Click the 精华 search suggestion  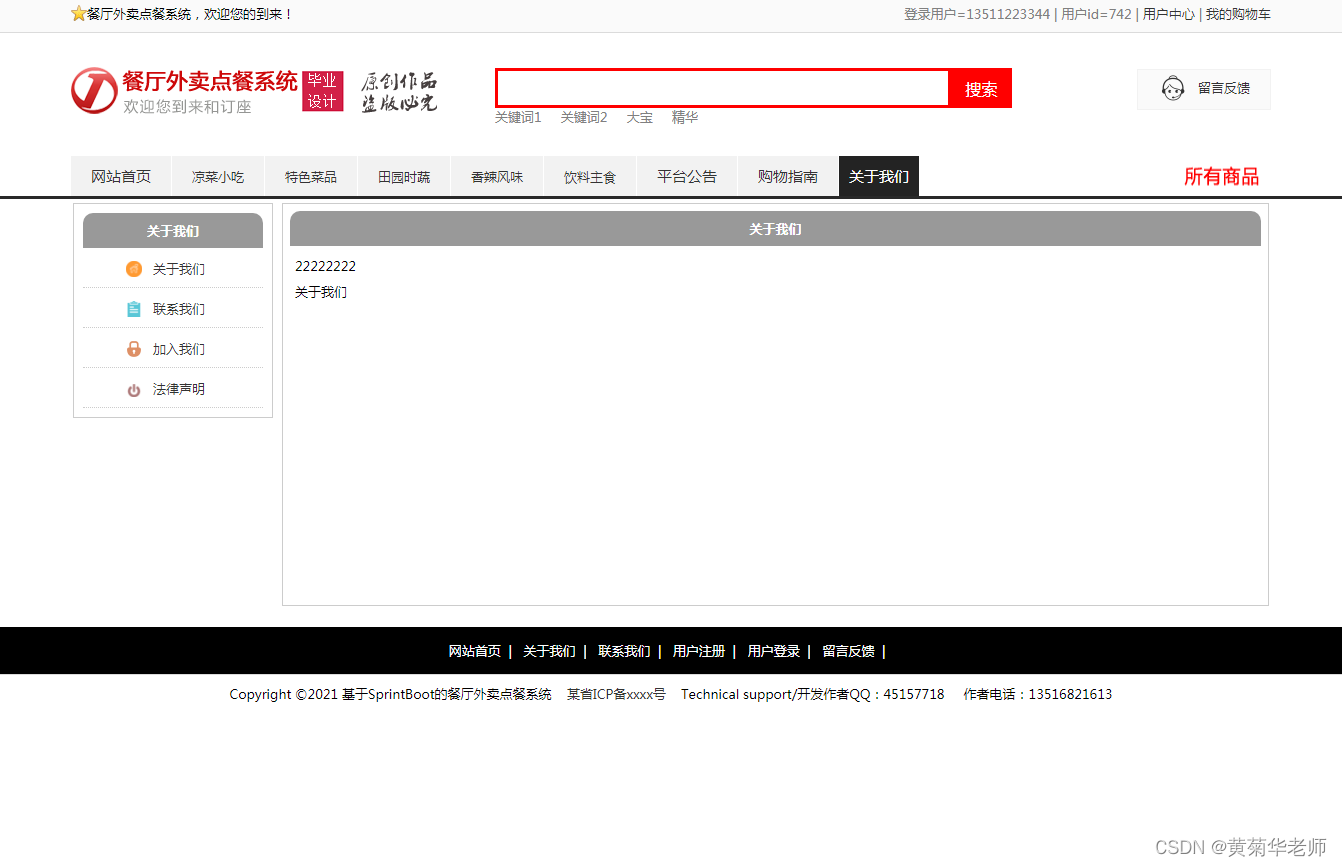pos(685,117)
